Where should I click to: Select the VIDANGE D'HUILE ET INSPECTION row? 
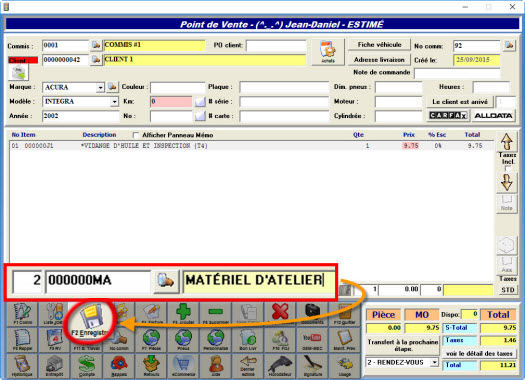tap(251, 146)
